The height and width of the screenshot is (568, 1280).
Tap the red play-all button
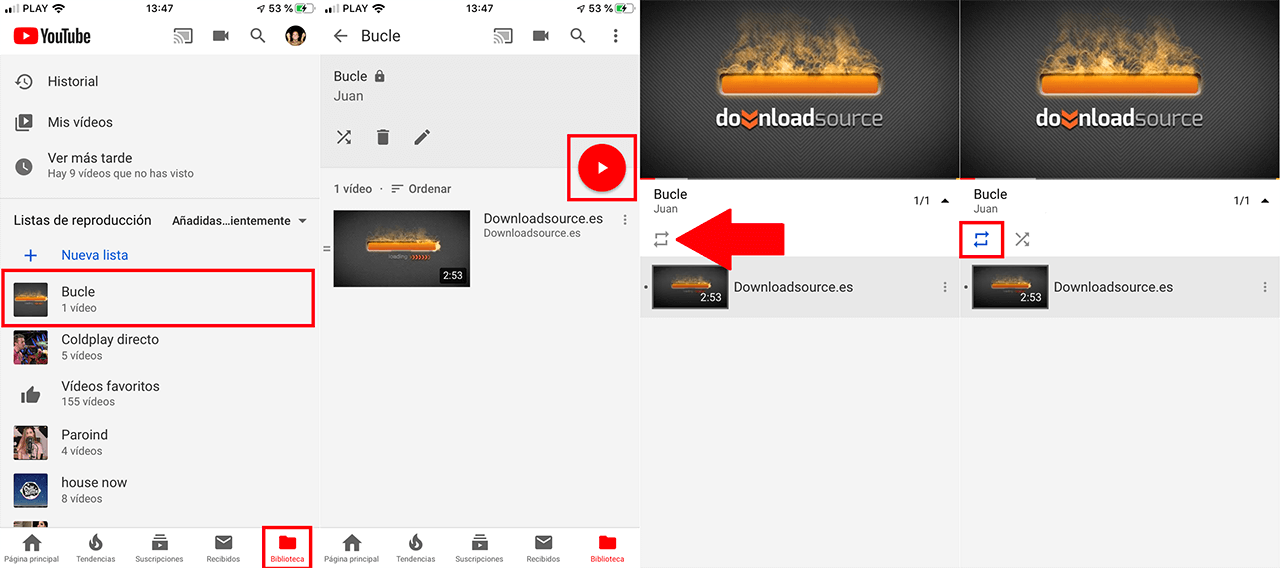[x=602, y=168]
